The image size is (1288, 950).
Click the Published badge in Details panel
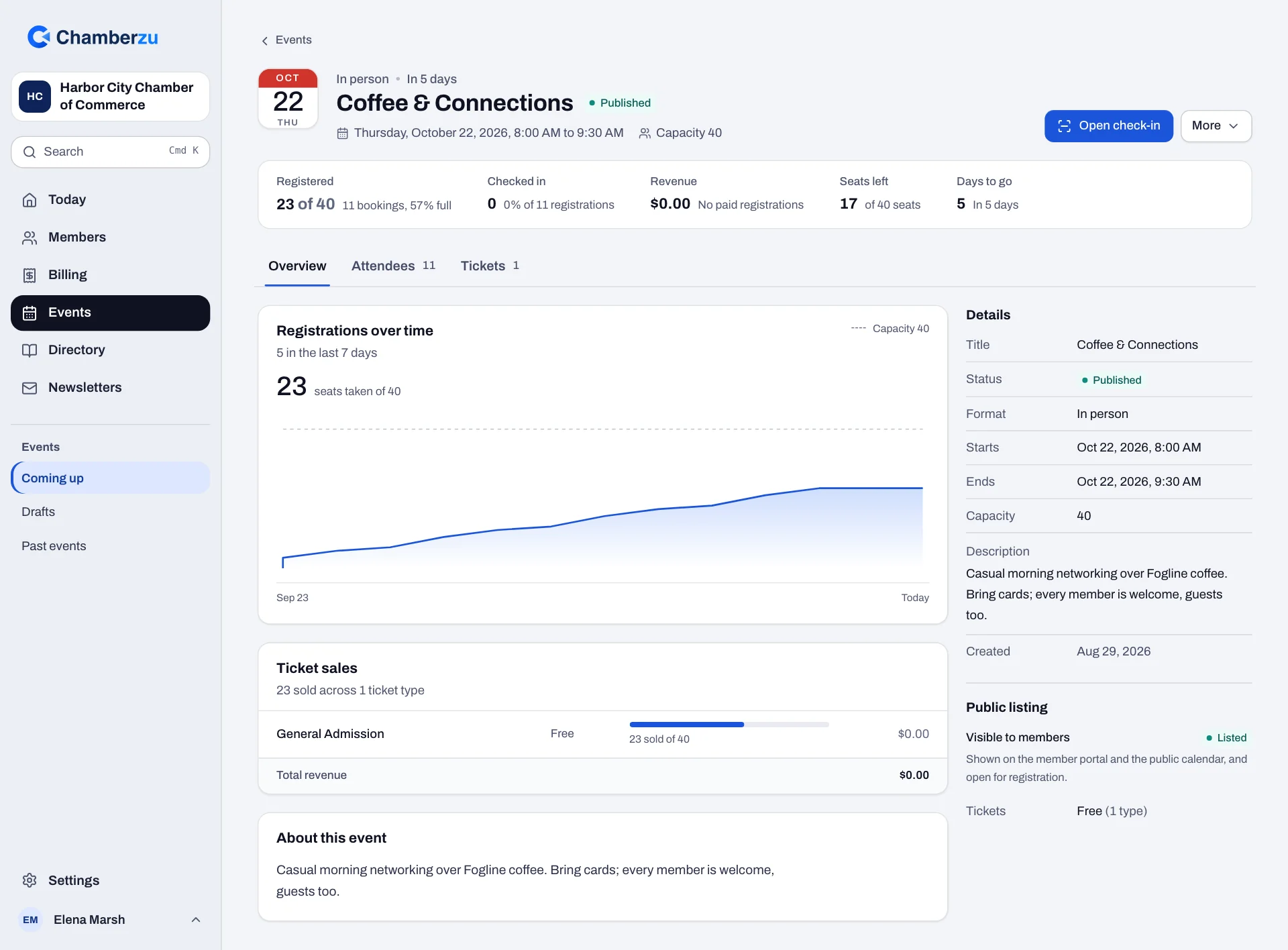click(x=1111, y=380)
